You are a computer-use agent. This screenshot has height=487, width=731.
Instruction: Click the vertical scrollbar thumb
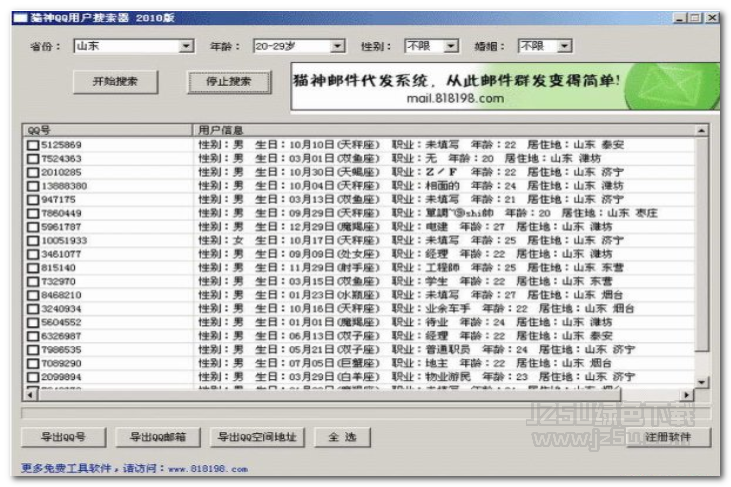[701, 244]
